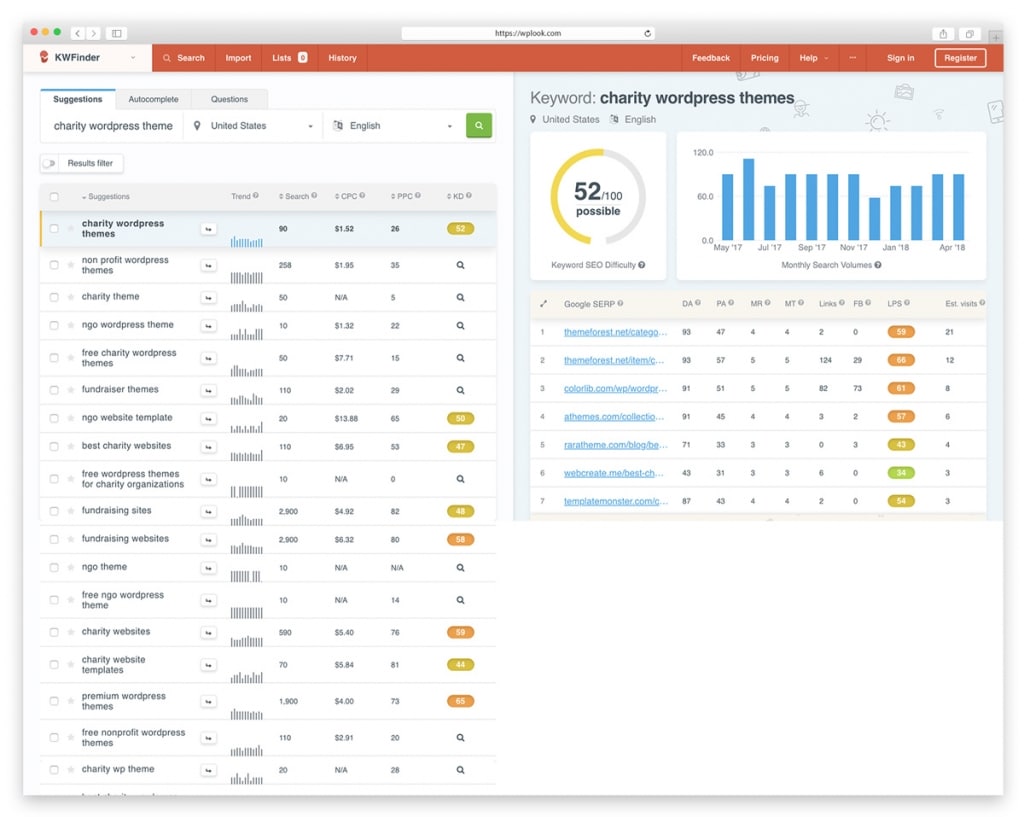The width and height of the screenshot is (1024, 817).
Task: Expand the English language dropdown
Action: [x=392, y=126]
